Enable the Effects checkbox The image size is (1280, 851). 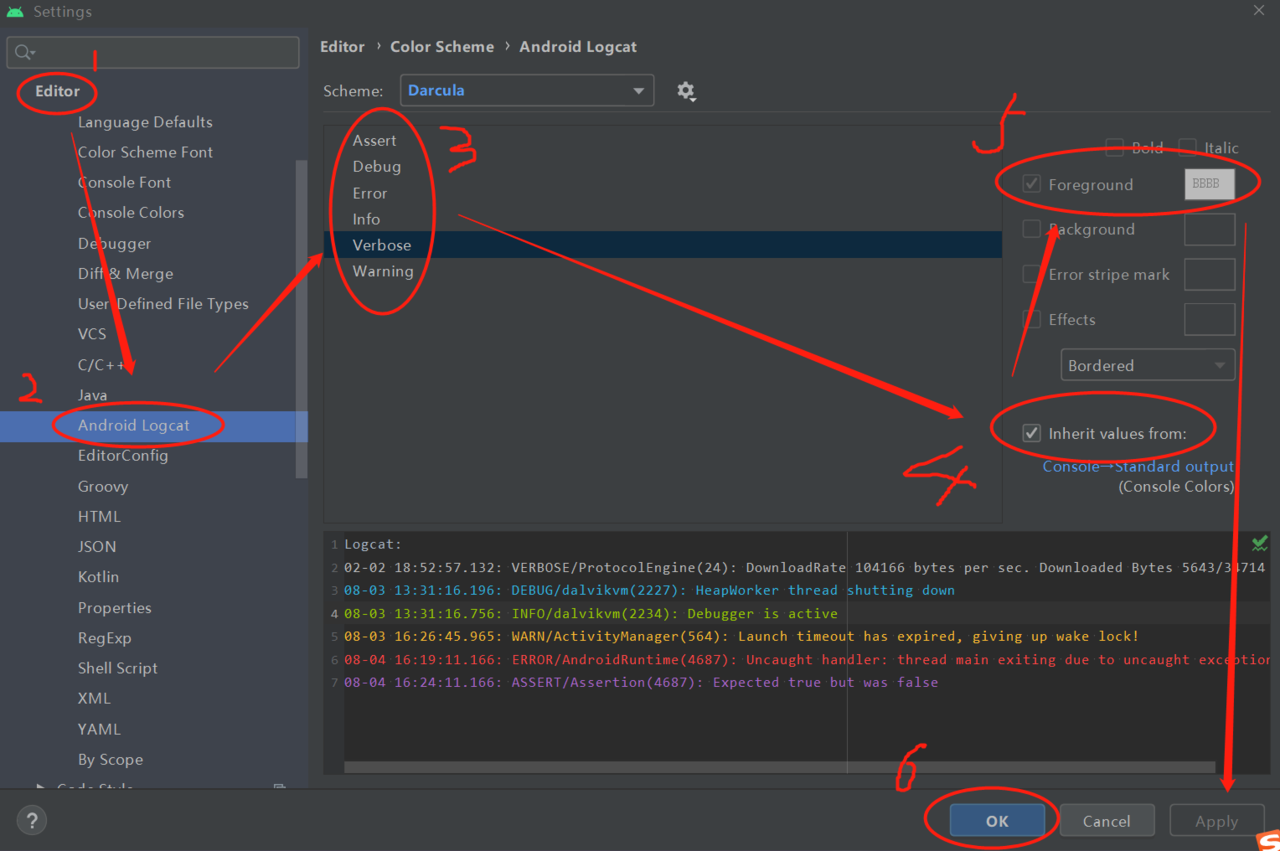(x=1032, y=320)
